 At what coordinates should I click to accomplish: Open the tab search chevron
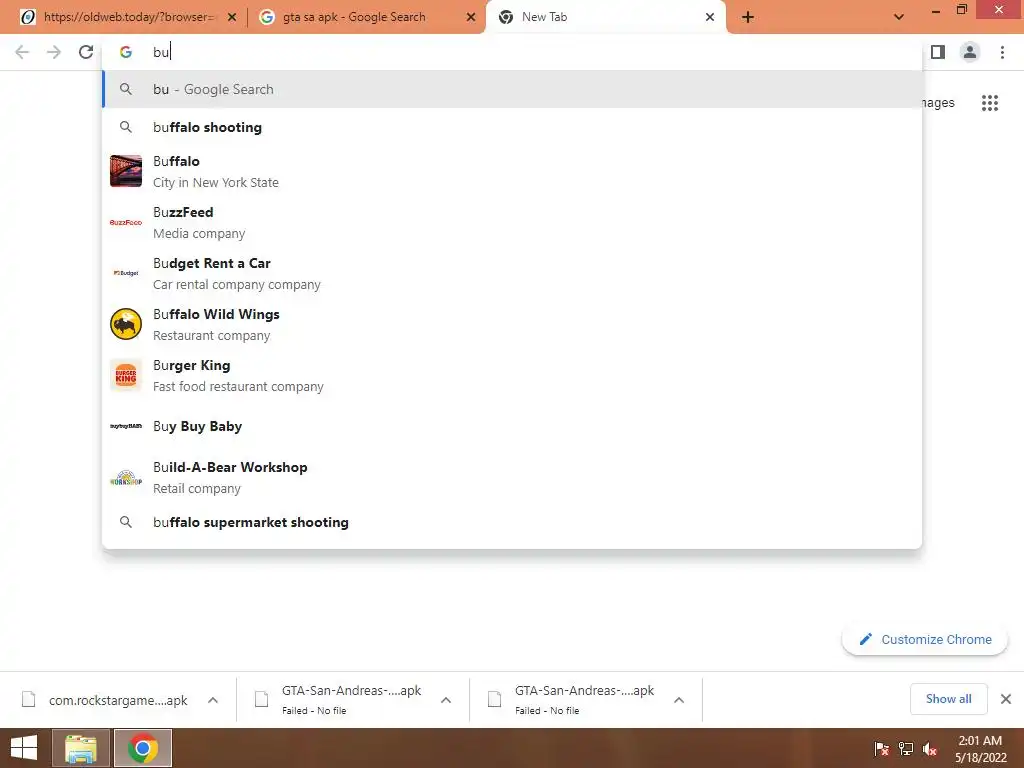899,17
